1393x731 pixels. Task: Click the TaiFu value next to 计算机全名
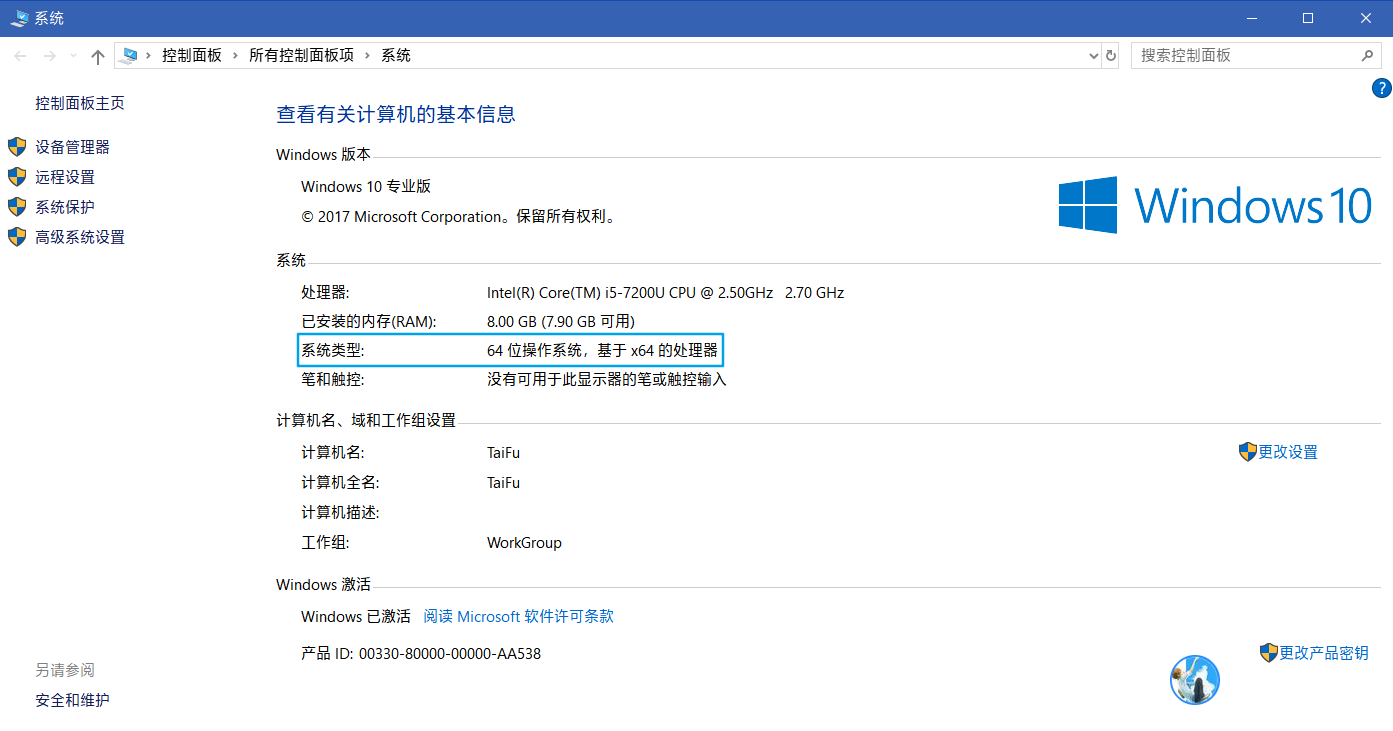[x=504, y=482]
